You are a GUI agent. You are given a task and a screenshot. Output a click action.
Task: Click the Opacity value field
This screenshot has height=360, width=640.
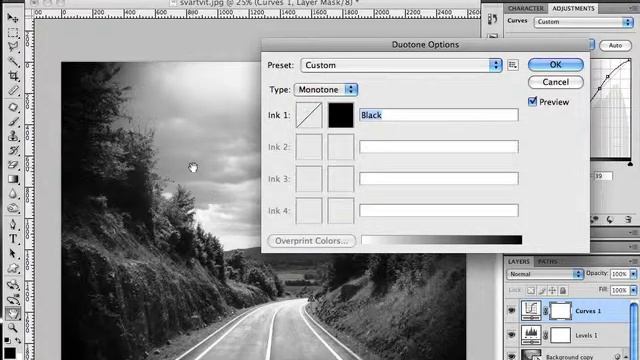point(620,274)
